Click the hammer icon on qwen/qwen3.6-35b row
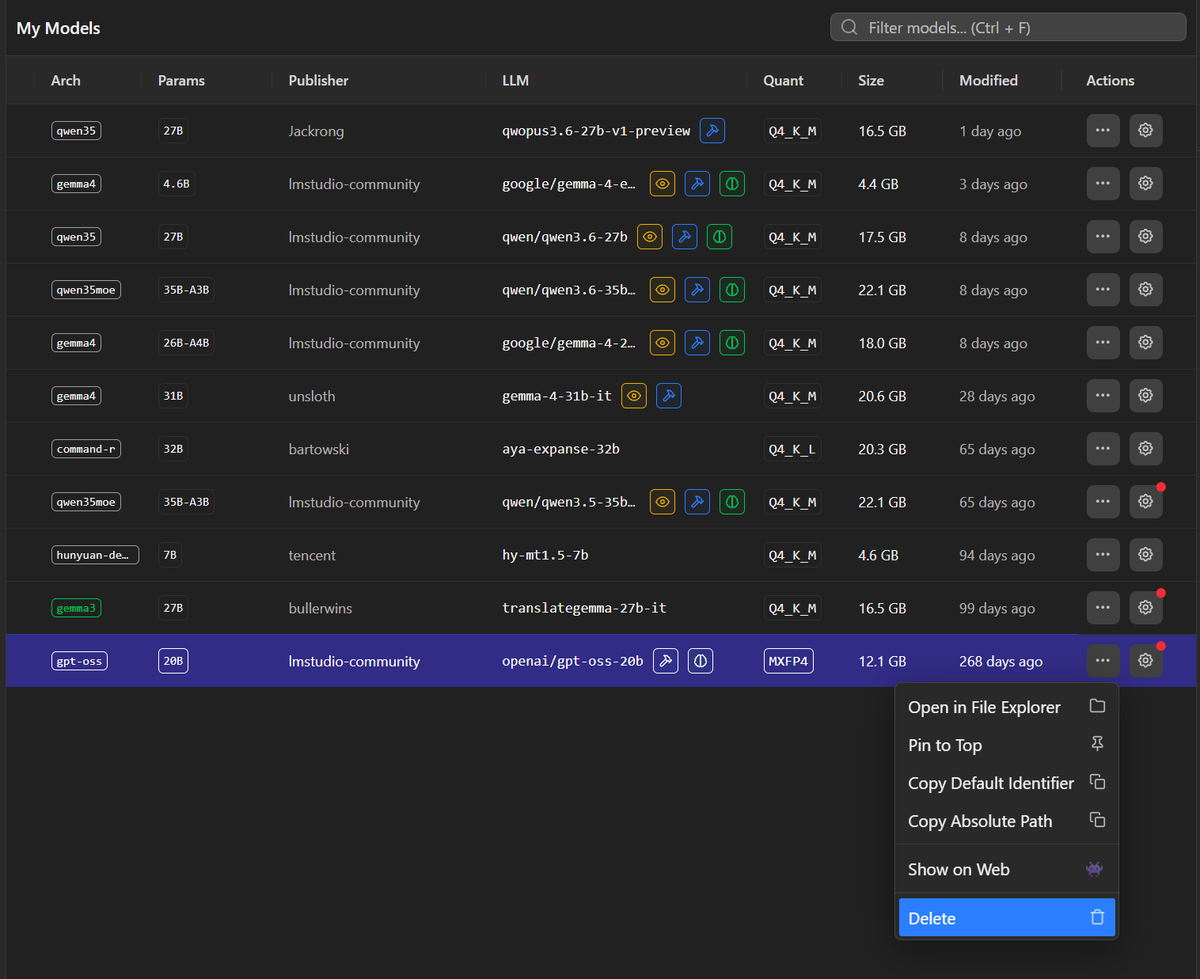1200x979 pixels. [697, 290]
